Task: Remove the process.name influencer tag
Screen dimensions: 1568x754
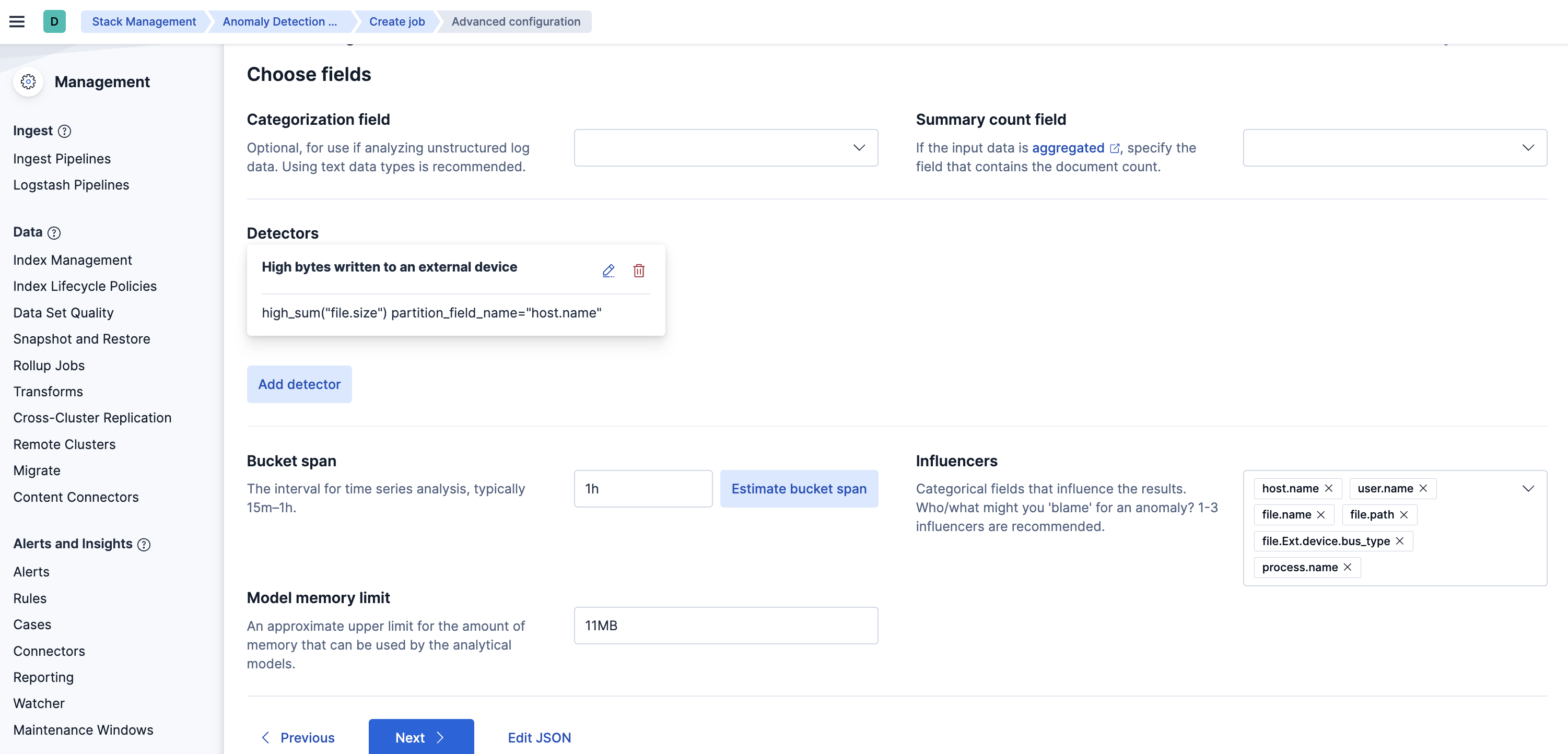Action: tap(1347, 567)
